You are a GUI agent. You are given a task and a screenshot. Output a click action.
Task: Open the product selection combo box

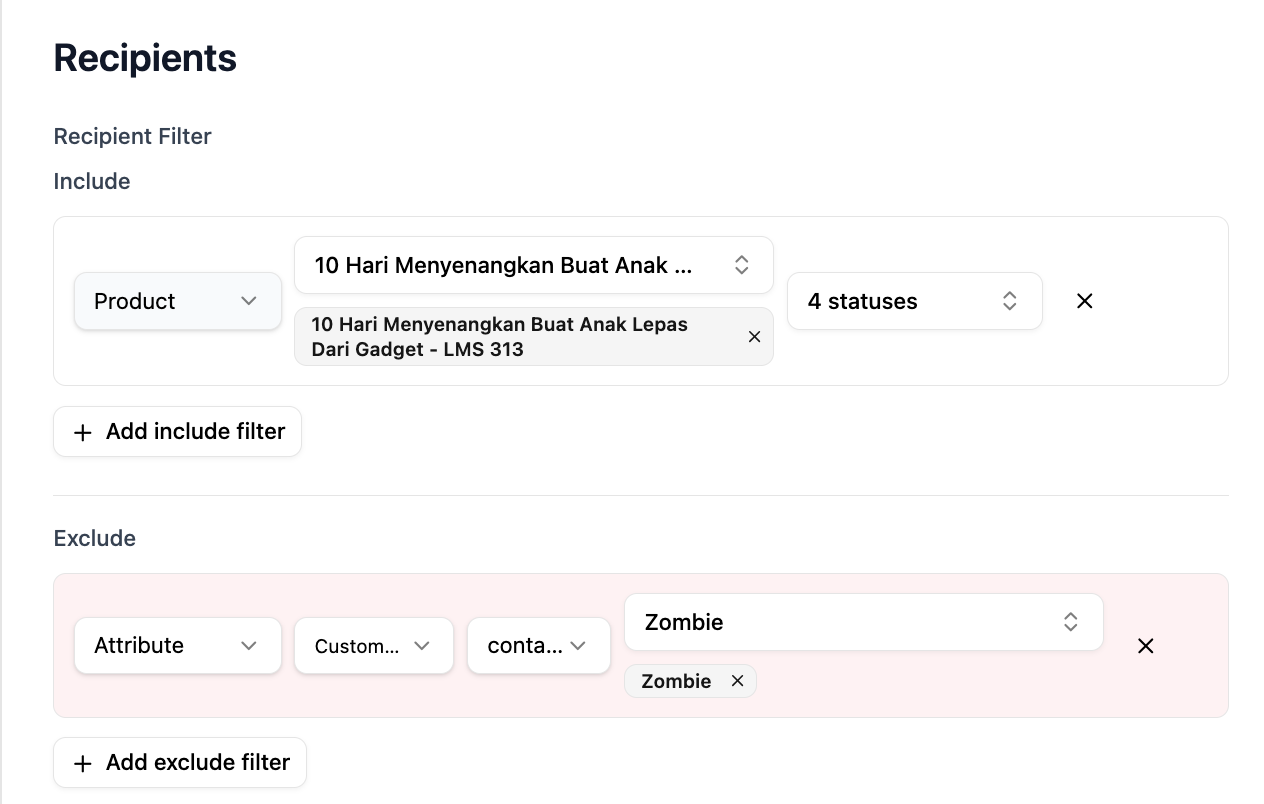click(534, 265)
